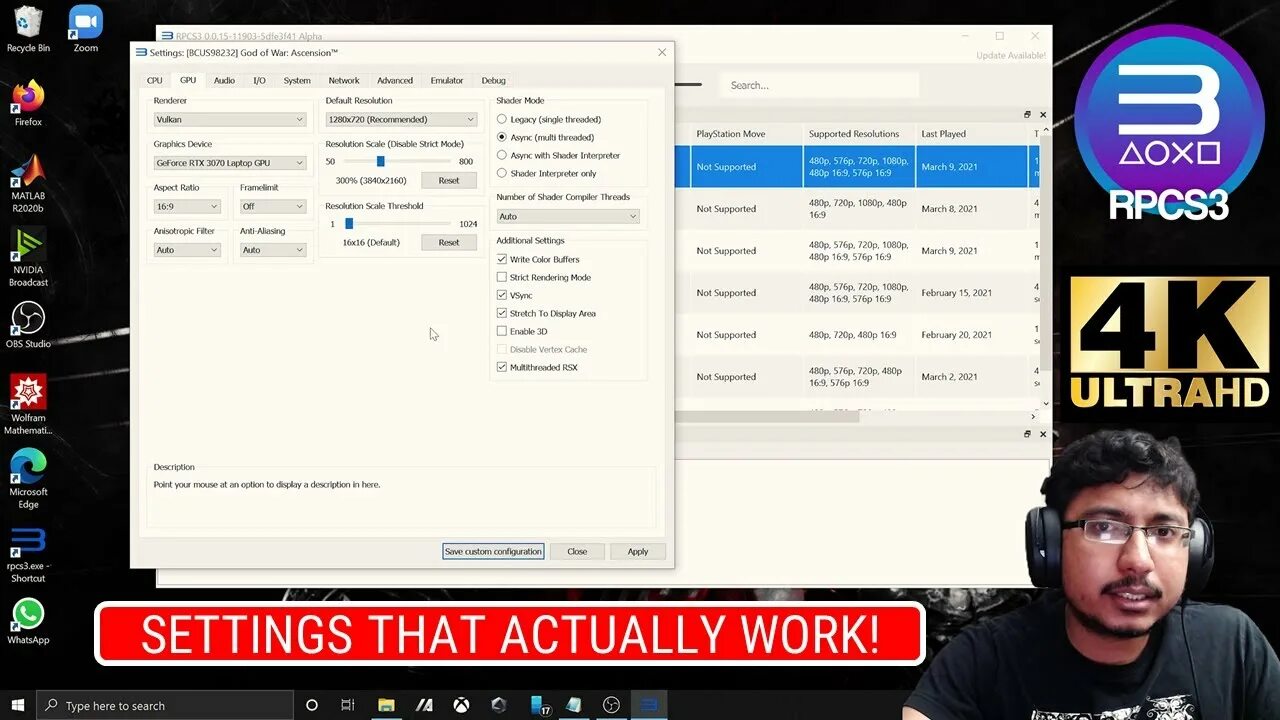
Task: Float the RPCS3 game list panel
Action: click(x=1027, y=115)
